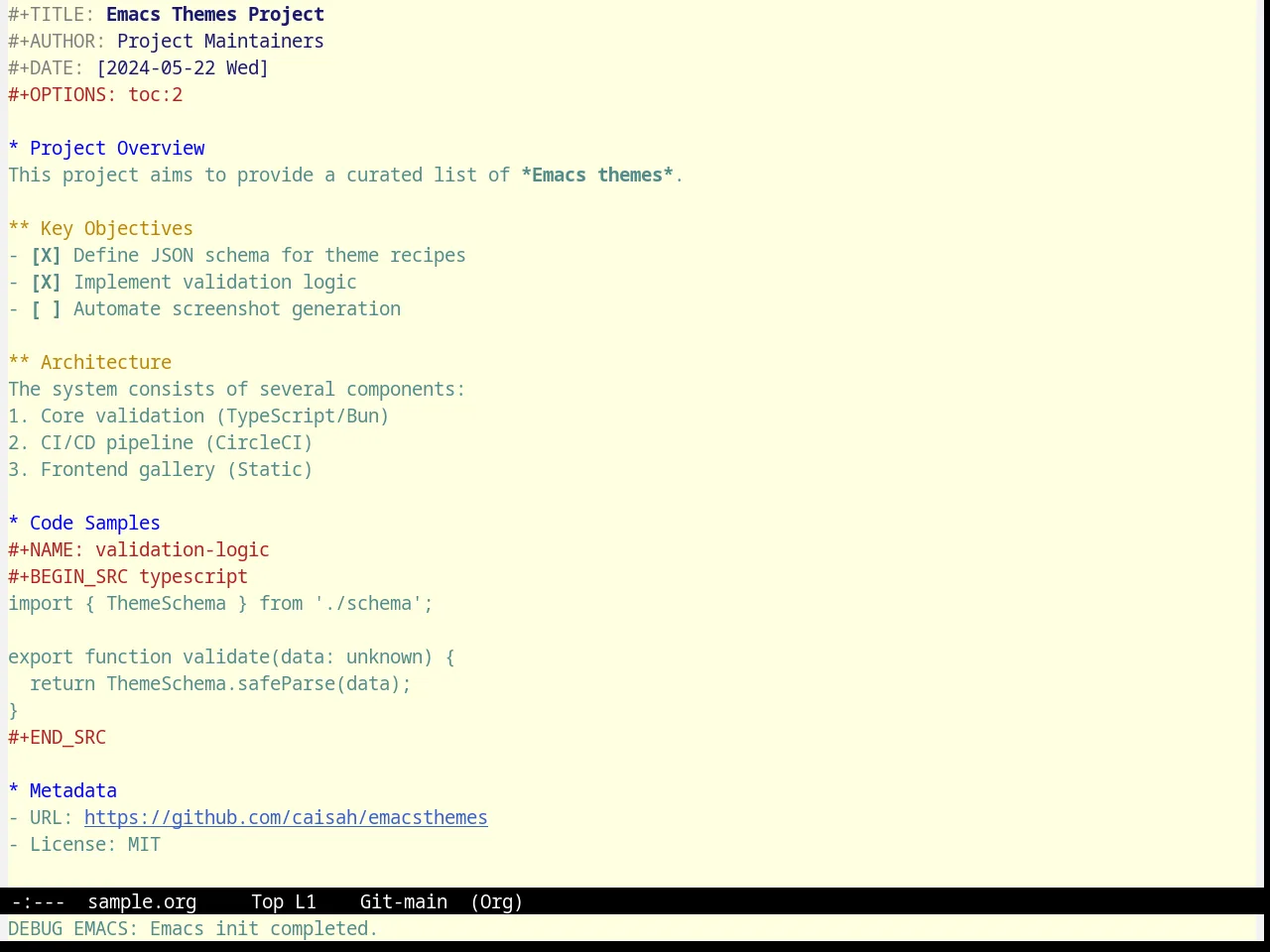Open the github.com/caisah/emacsthemes link
Viewport: 1270px width, 952px height.
[x=286, y=817]
